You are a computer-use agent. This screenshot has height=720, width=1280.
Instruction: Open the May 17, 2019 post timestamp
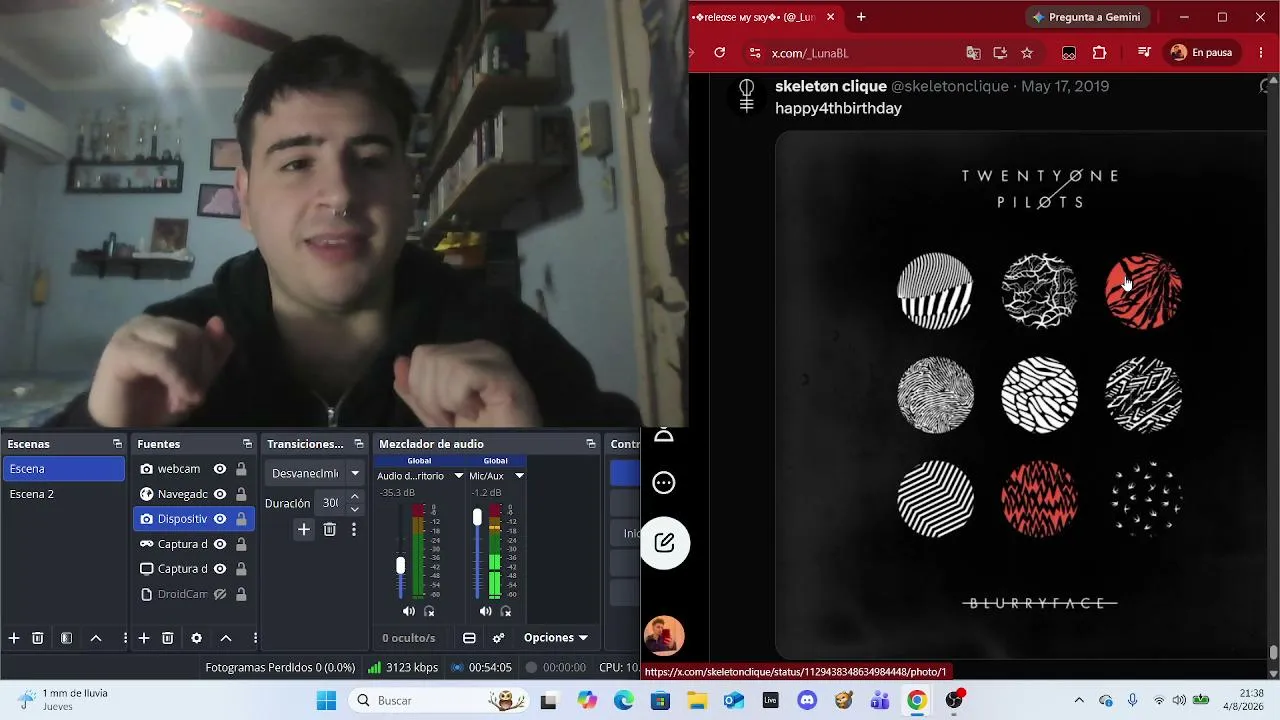click(x=1065, y=87)
